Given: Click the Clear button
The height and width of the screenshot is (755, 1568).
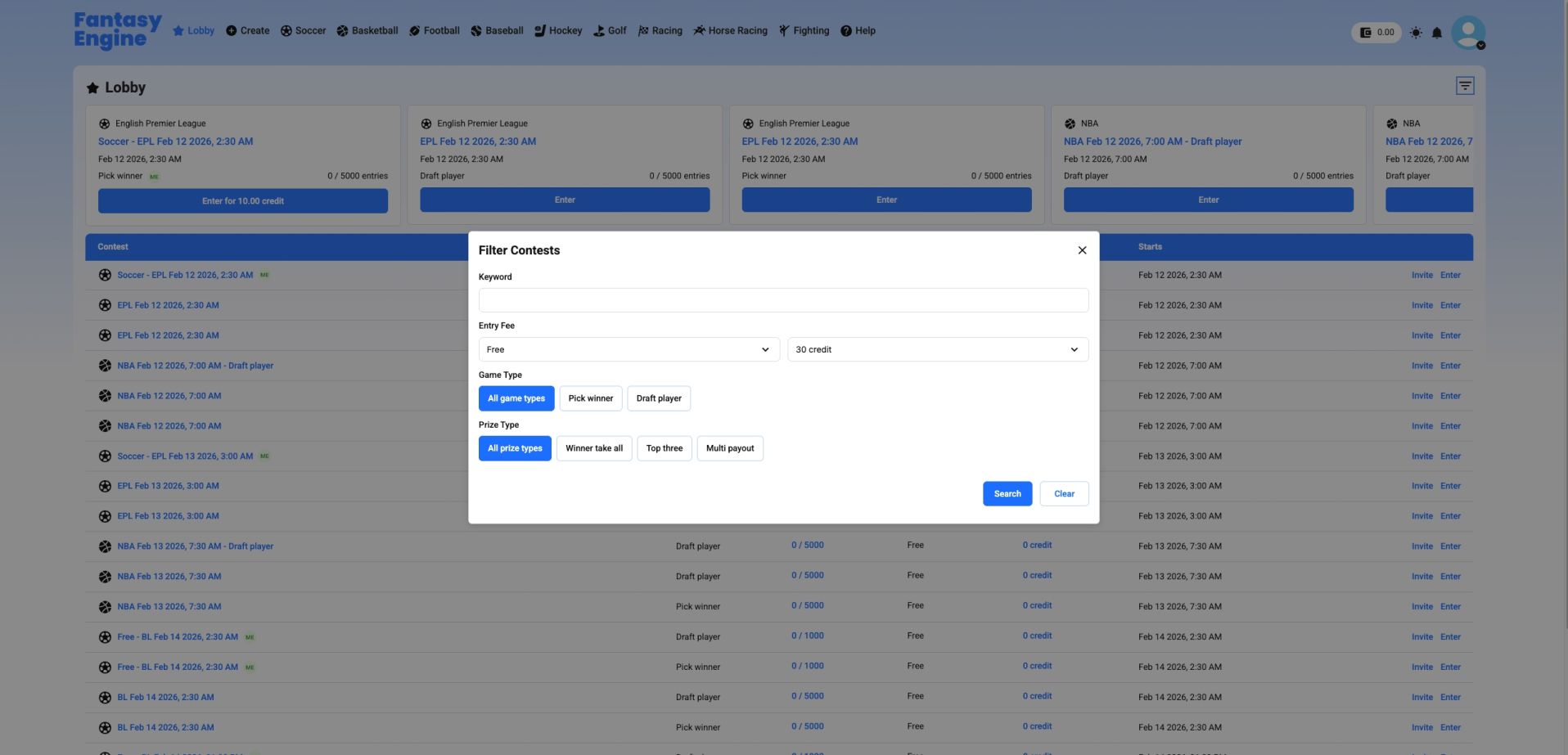Looking at the screenshot, I should click(x=1064, y=494).
